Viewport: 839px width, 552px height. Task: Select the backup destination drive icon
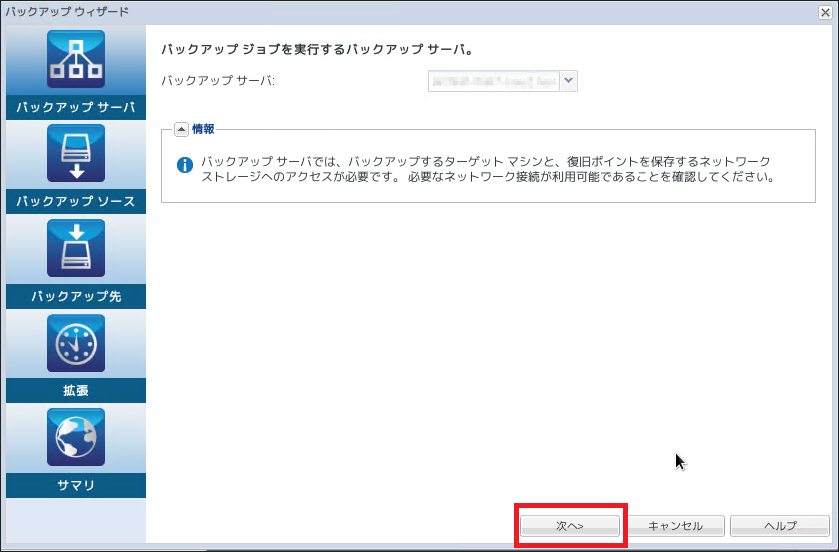(x=75, y=248)
